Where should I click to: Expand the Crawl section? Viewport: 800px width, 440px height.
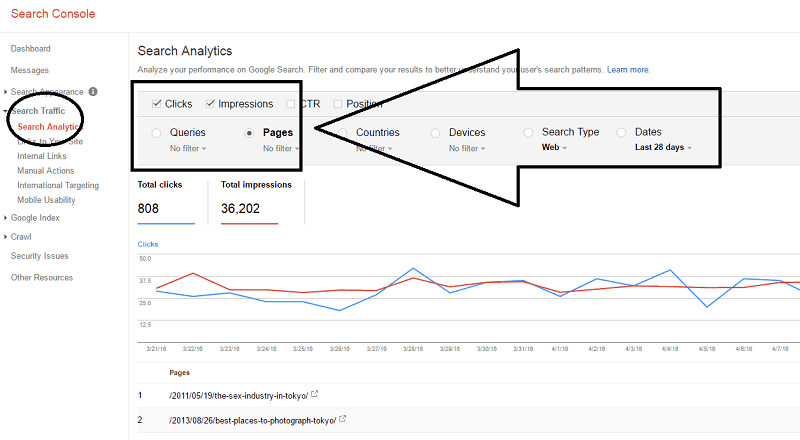tap(21, 237)
